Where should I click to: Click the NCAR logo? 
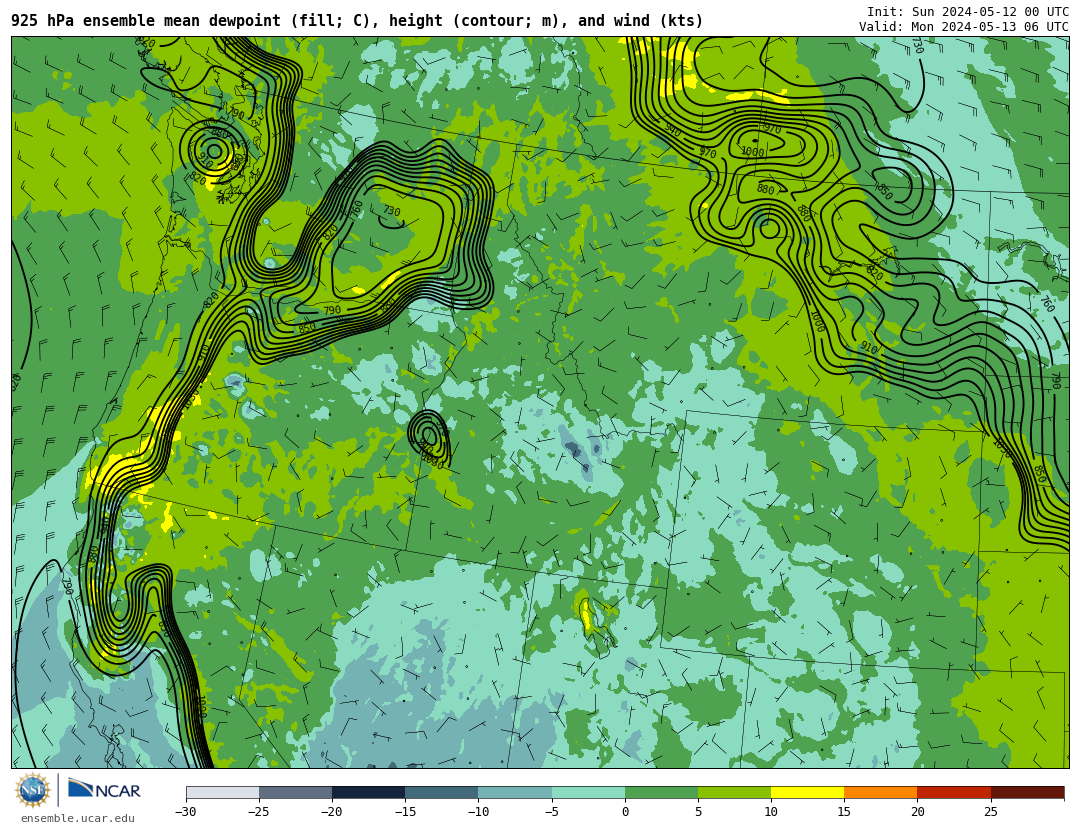[105, 789]
